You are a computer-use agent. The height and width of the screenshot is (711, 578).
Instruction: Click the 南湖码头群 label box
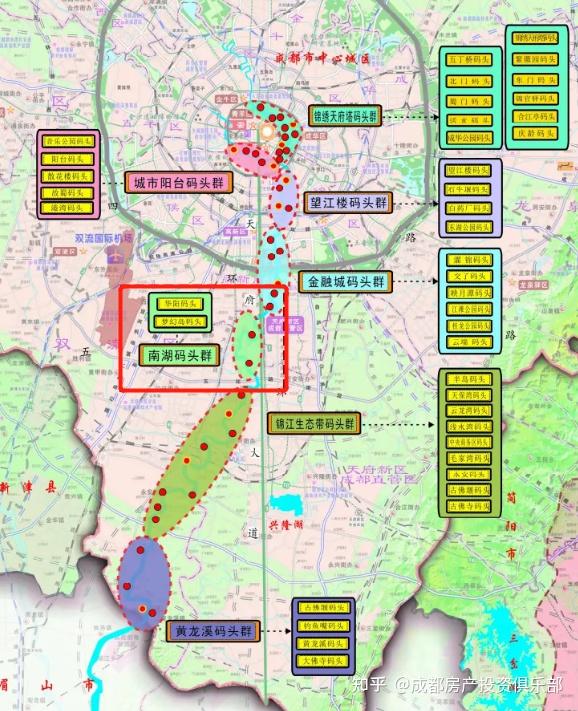coord(180,355)
